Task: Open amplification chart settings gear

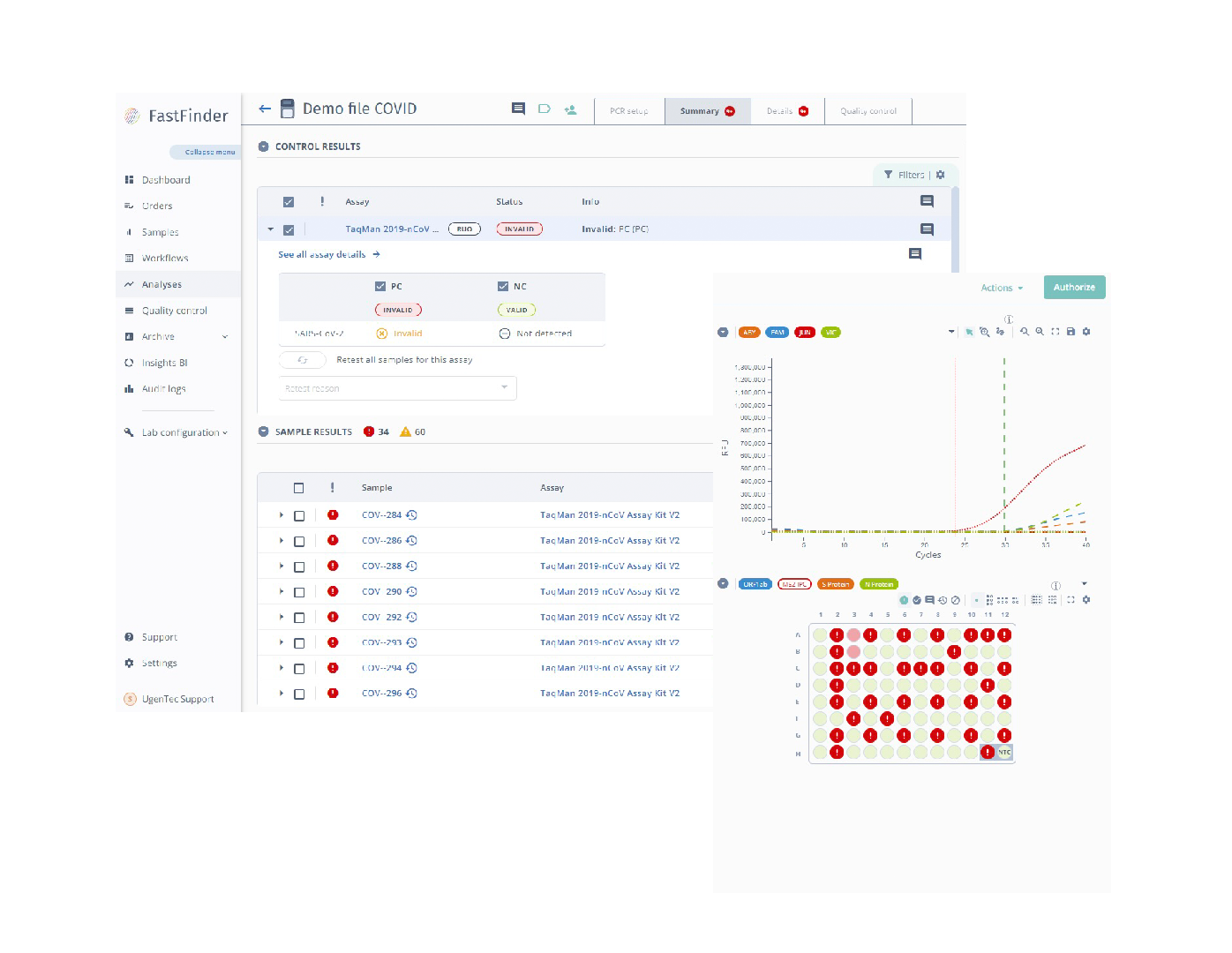Action: [x=1086, y=332]
